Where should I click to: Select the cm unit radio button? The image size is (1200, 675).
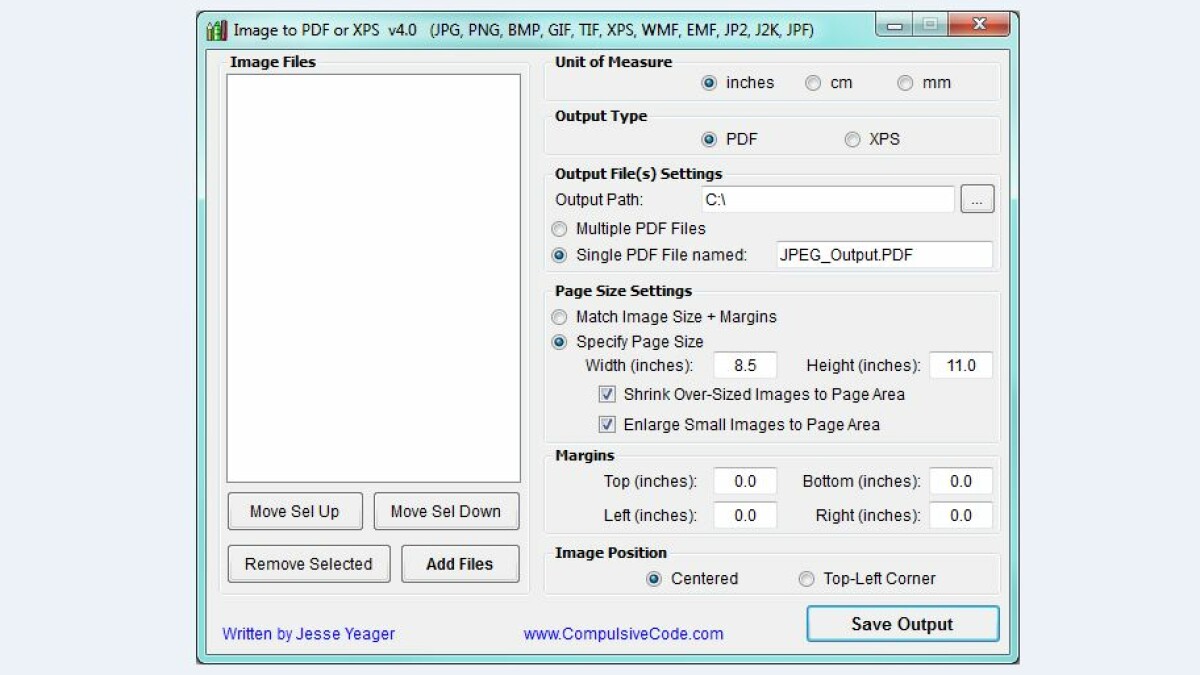coord(813,83)
